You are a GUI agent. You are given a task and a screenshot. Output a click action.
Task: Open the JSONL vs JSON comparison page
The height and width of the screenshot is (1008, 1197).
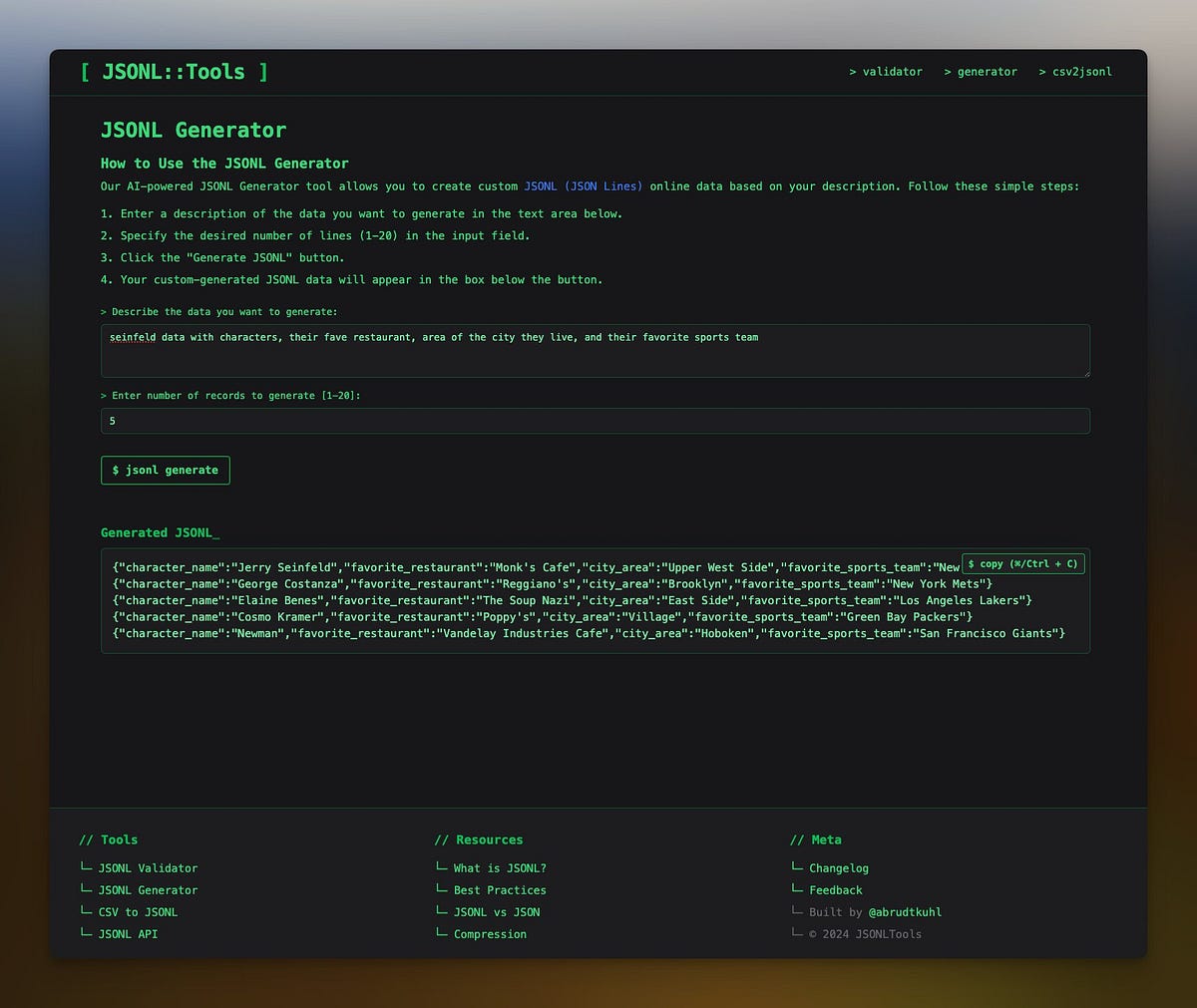click(496, 911)
